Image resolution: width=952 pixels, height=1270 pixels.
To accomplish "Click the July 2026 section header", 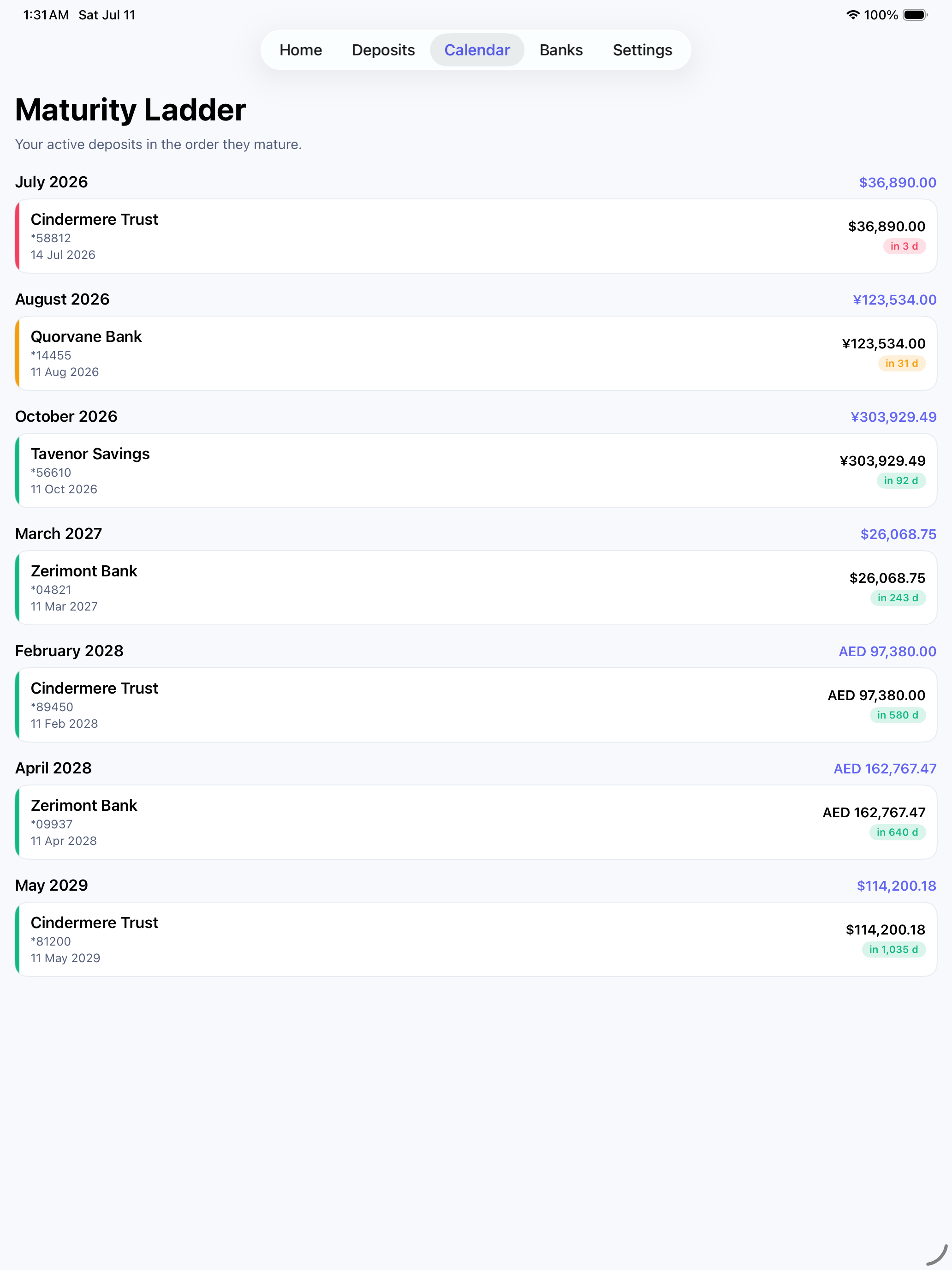I will click(x=52, y=182).
